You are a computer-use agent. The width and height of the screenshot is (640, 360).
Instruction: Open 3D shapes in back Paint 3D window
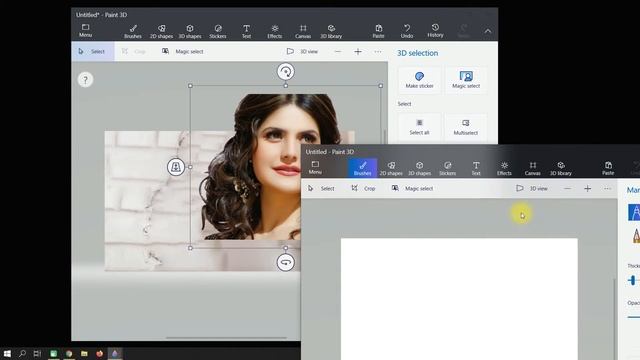coord(190,31)
